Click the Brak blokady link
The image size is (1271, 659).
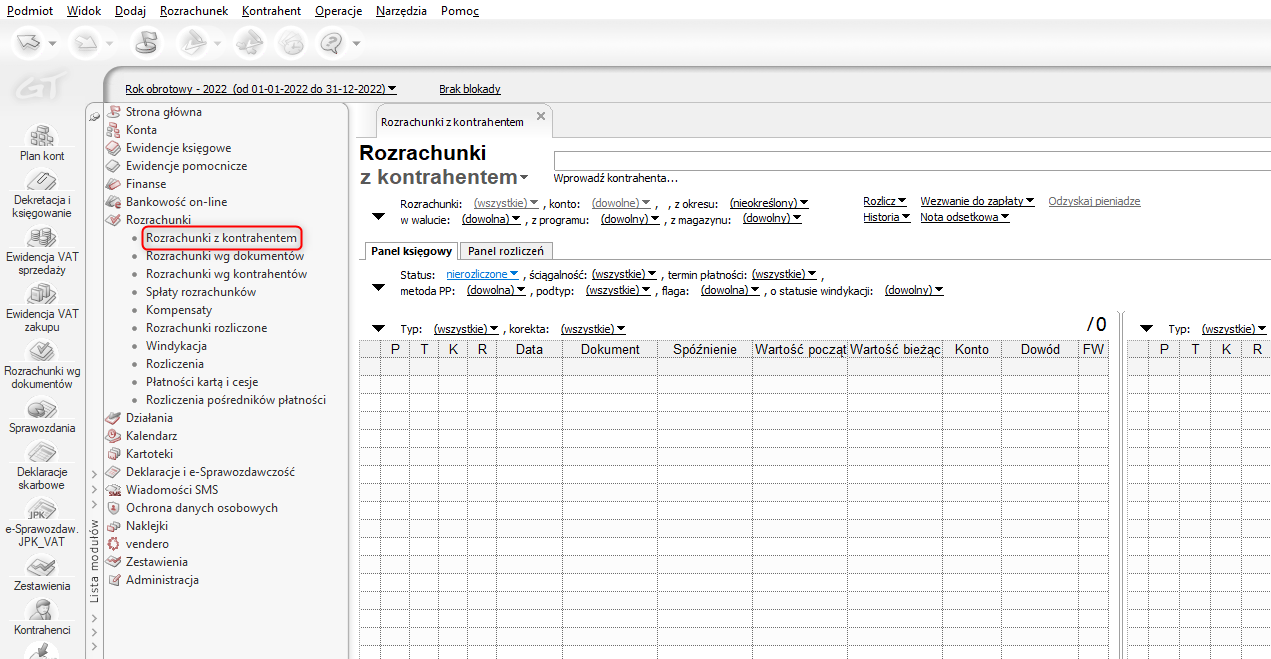(x=470, y=89)
